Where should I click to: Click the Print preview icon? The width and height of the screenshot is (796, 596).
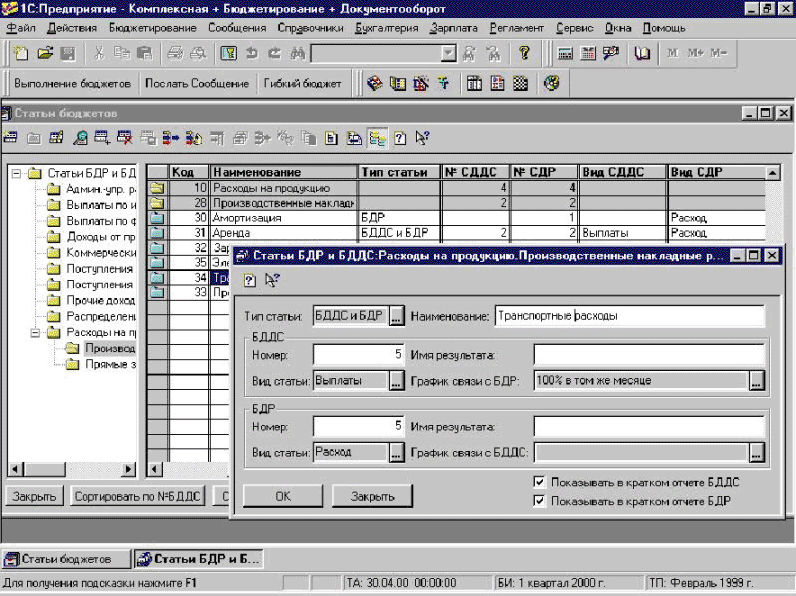point(198,53)
